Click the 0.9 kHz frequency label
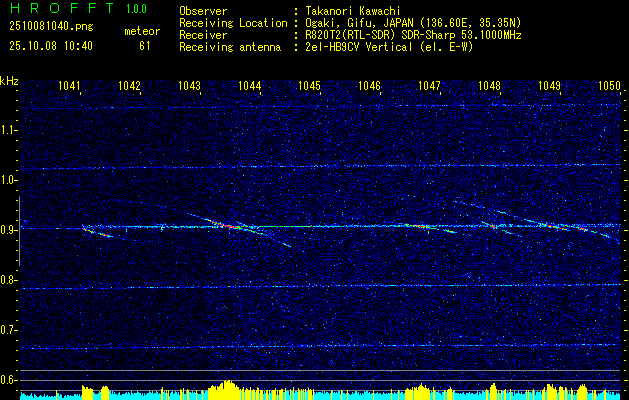The height and width of the screenshot is (400, 629). coord(8,230)
